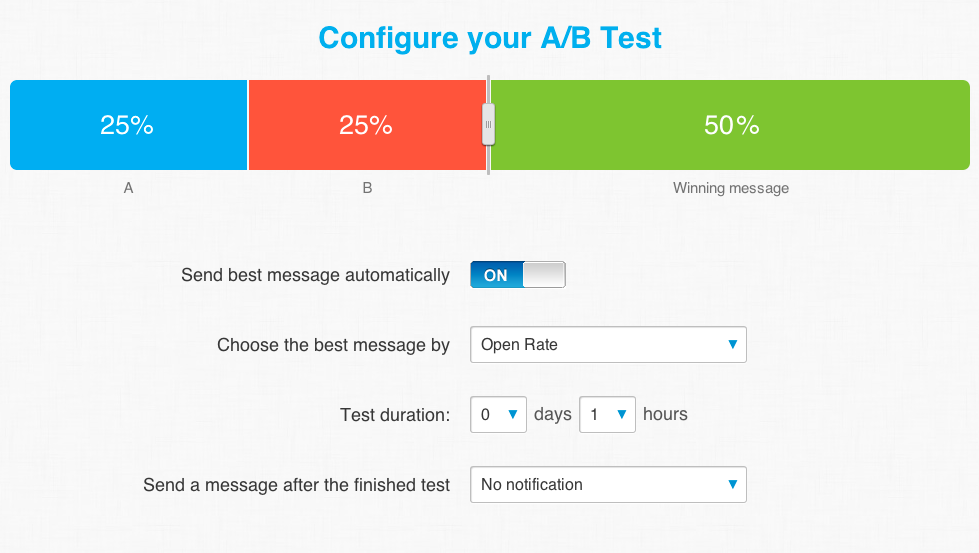This screenshot has width=979, height=553.
Task: Click the 'Winning message' label under the bar
Action: pyautogui.click(x=731, y=188)
